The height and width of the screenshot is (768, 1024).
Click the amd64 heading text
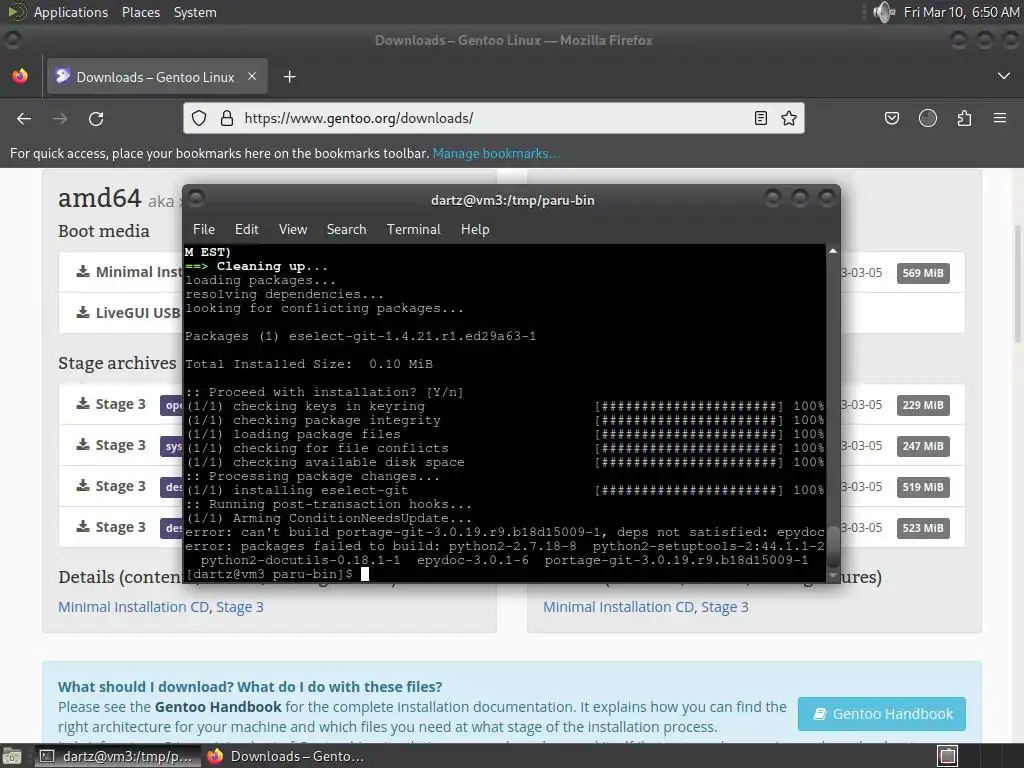[99, 198]
